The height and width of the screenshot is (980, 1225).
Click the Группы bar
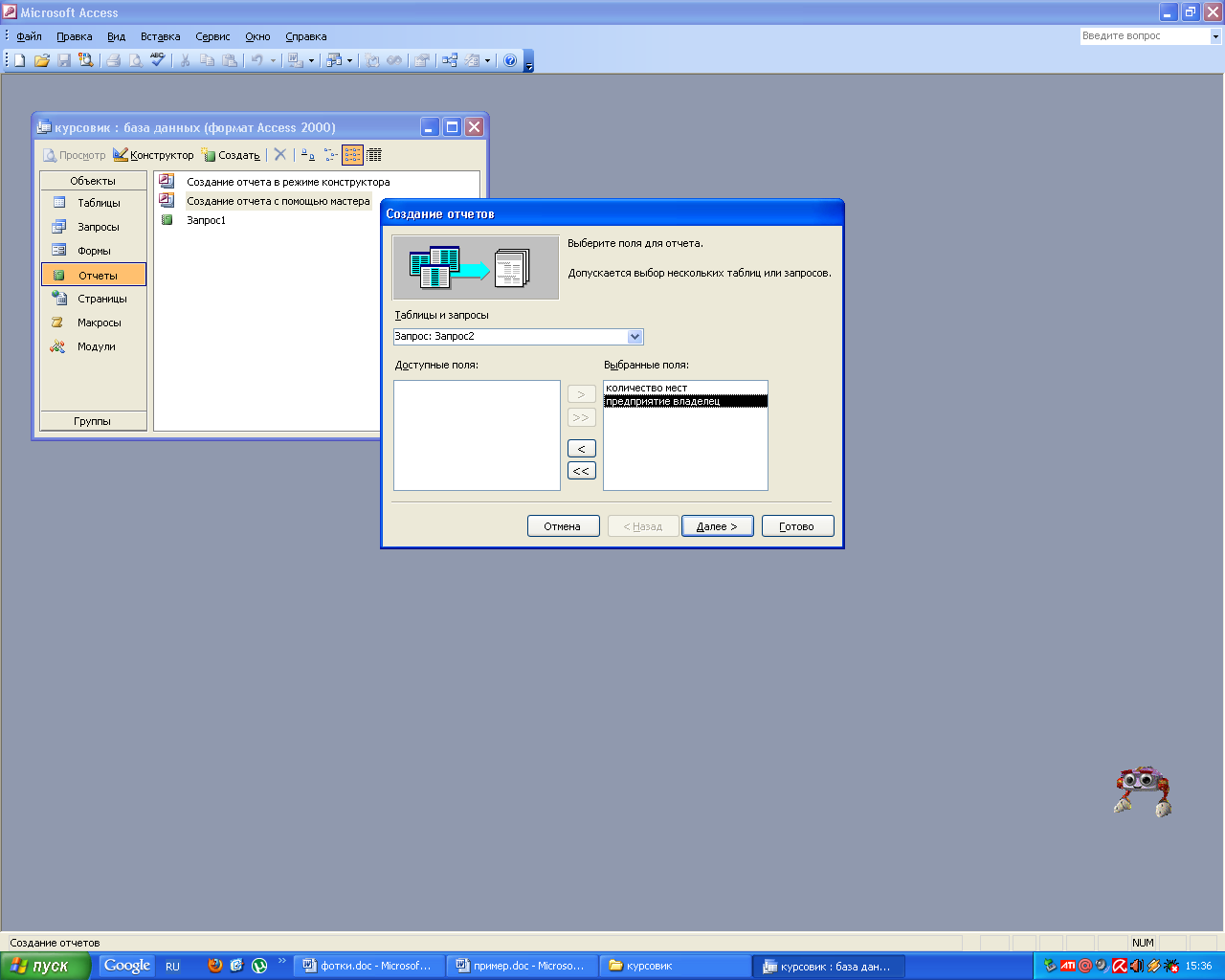[94, 421]
